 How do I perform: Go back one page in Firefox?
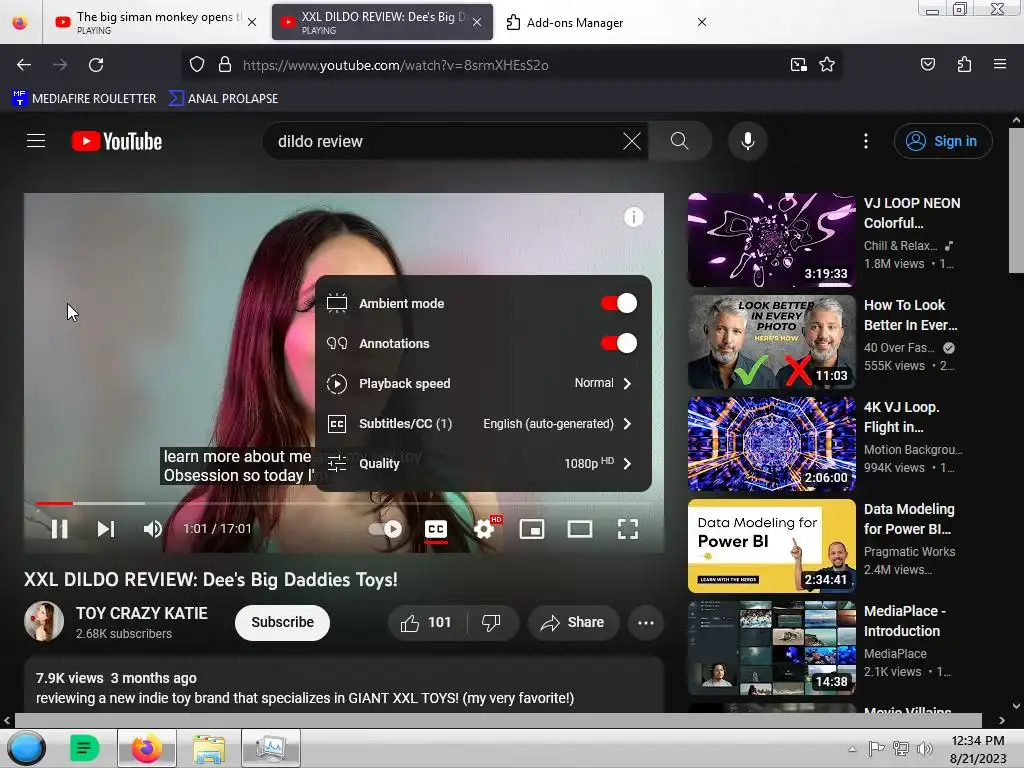pyautogui.click(x=24, y=65)
